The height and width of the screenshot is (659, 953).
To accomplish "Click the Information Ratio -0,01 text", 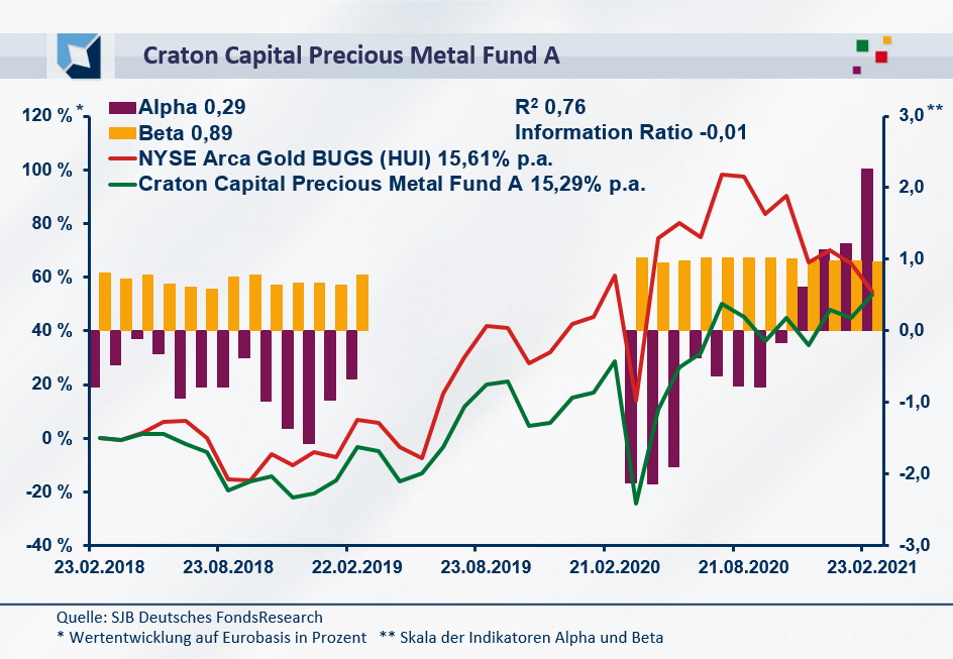I will click(x=631, y=132).
